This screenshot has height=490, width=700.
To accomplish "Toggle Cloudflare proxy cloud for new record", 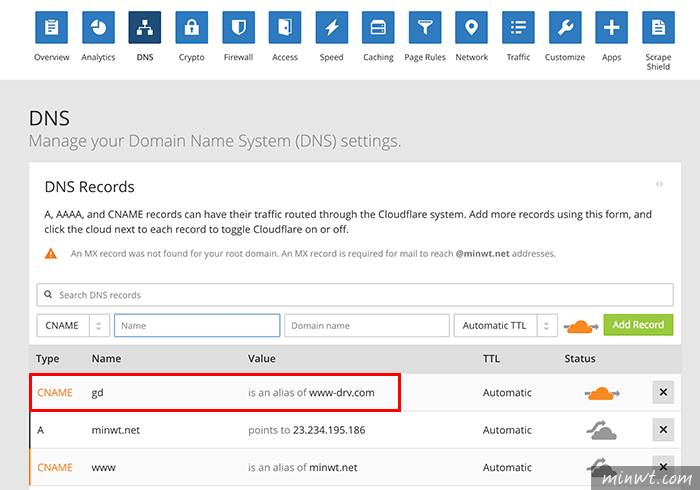I will (x=580, y=326).
